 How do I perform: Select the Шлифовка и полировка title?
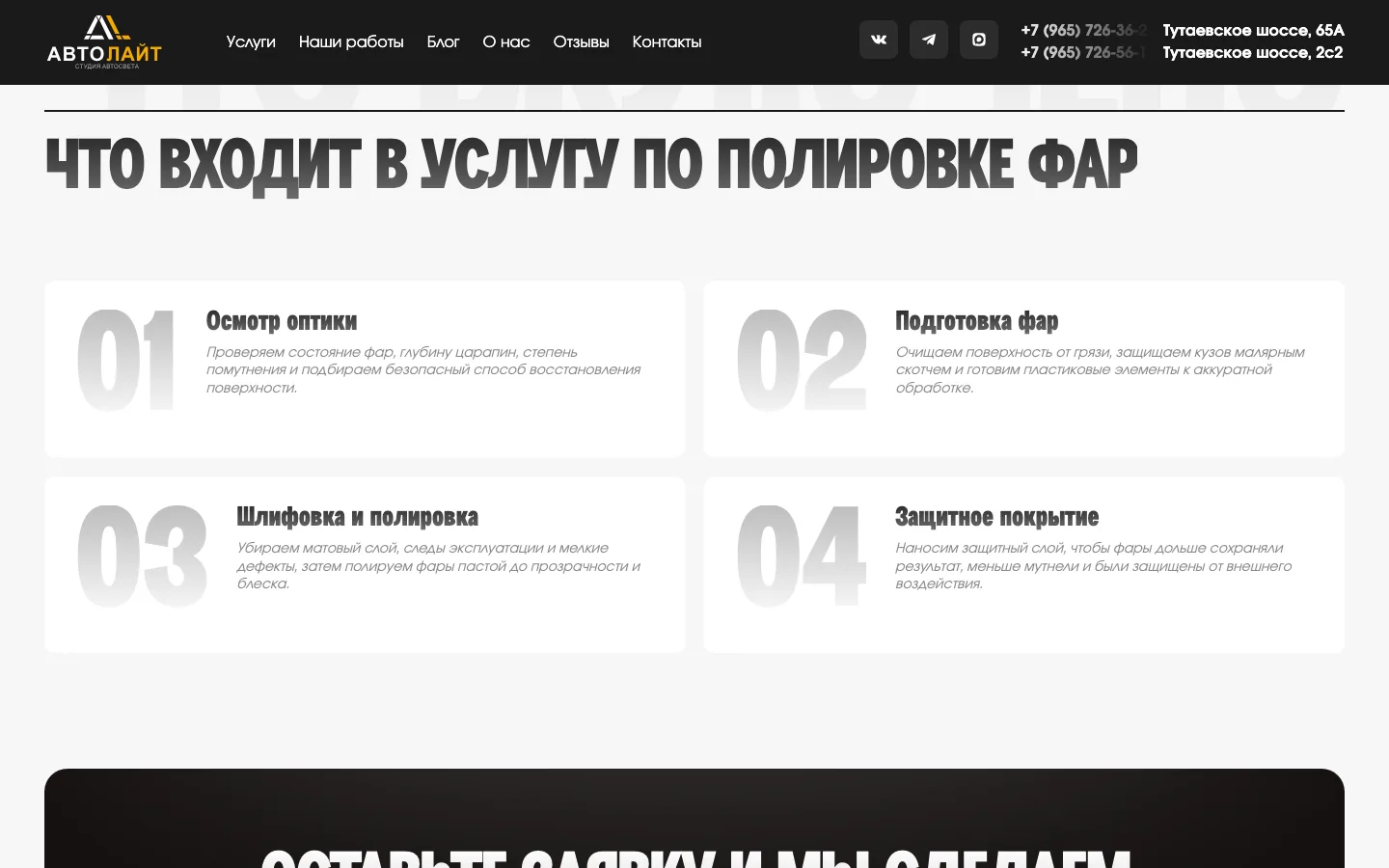coord(358,517)
